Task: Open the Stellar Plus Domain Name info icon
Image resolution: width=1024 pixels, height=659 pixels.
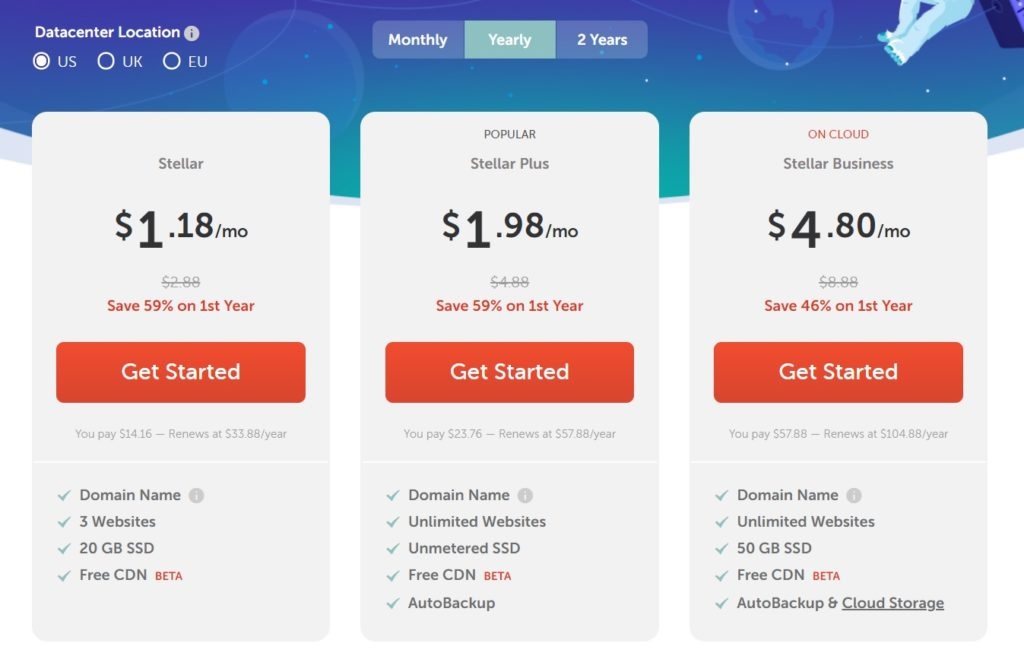Action: tap(525, 496)
